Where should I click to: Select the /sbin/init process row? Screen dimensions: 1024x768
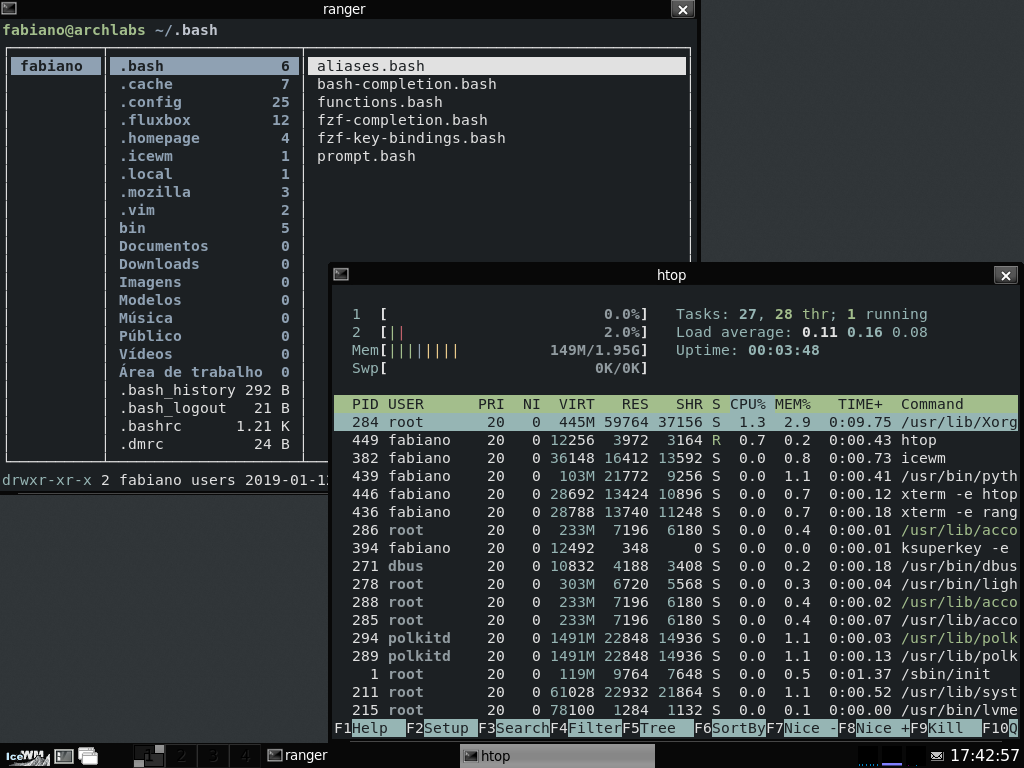[x=675, y=675]
